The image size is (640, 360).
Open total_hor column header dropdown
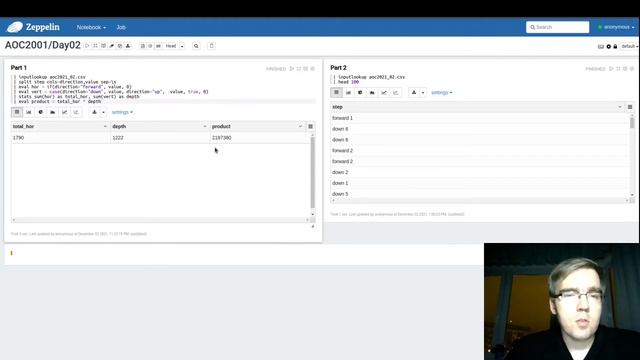tap(105, 127)
